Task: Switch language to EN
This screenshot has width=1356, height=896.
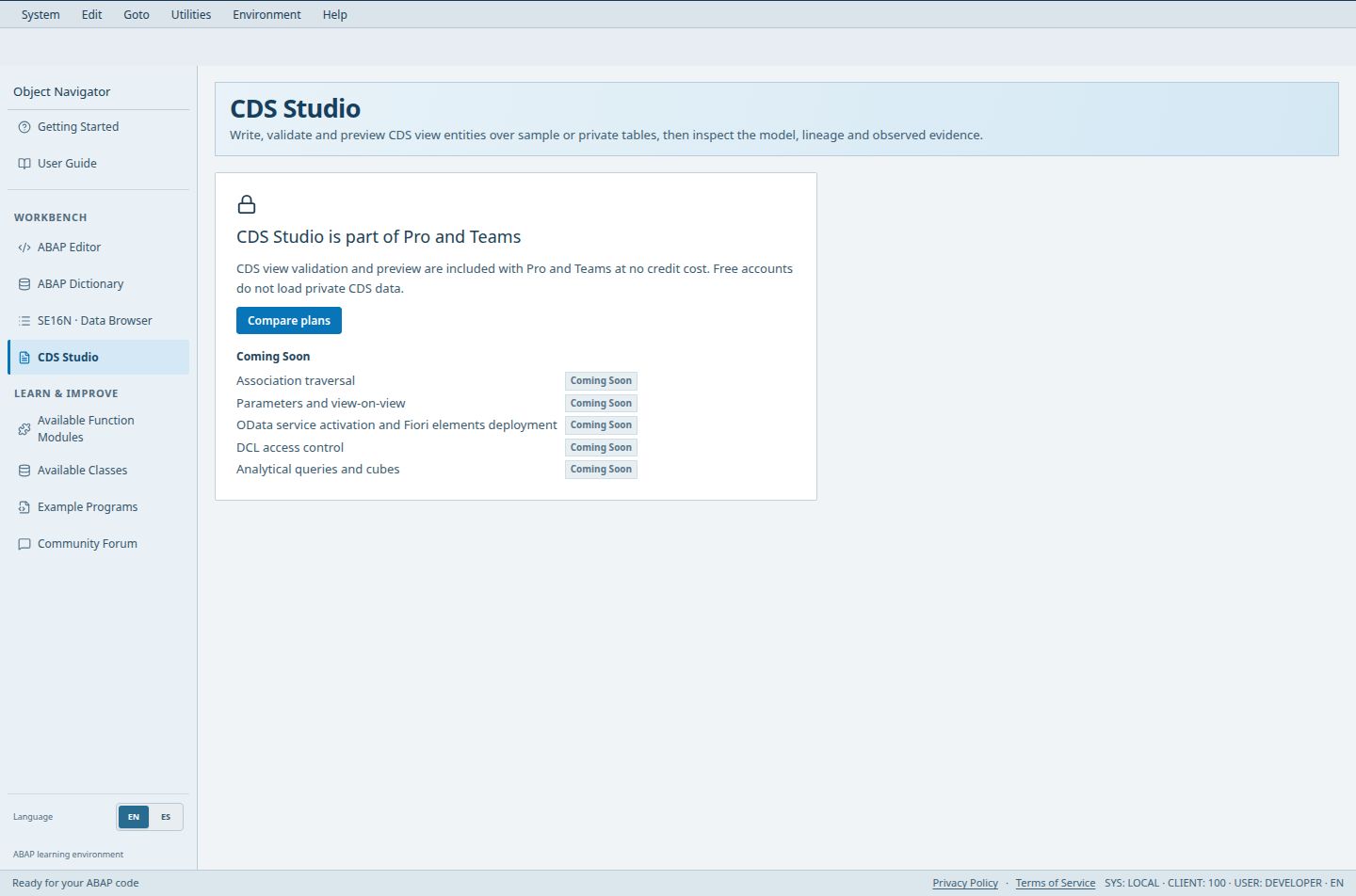Action: click(134, 817)
